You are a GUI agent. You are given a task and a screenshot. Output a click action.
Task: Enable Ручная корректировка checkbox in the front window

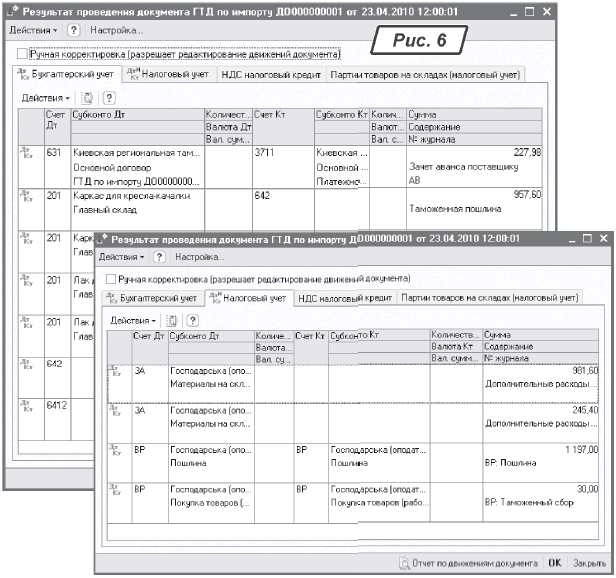[111, 278]
